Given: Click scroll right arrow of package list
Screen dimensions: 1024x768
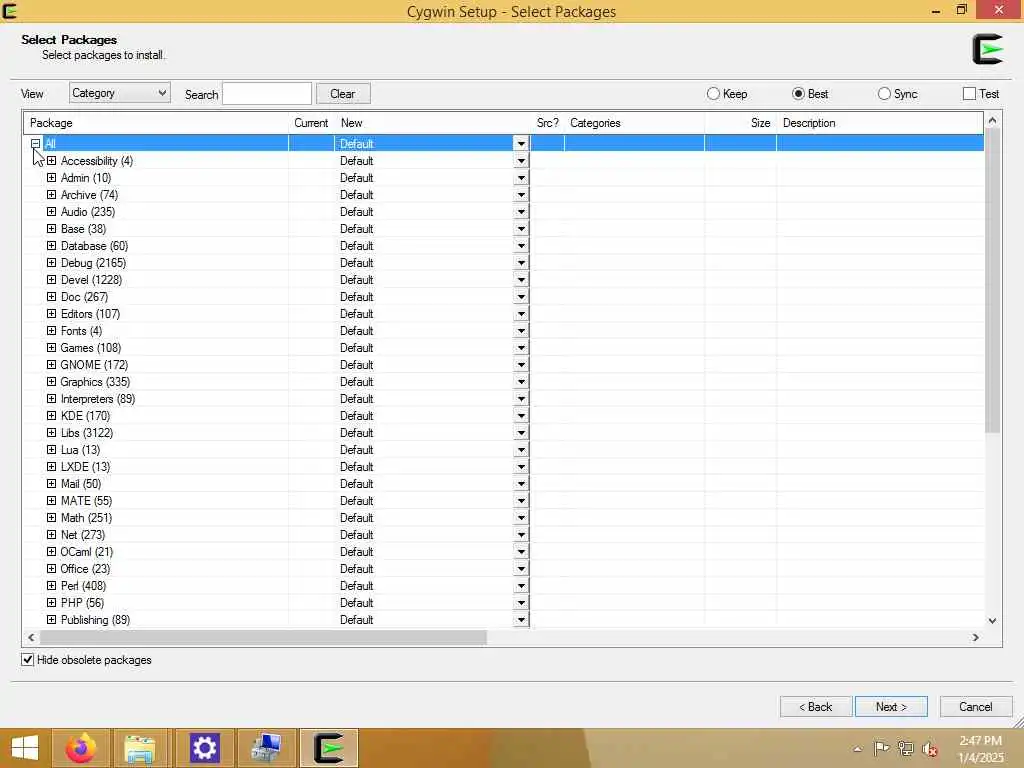Looking at the screenshot, I should pos(976,637).
